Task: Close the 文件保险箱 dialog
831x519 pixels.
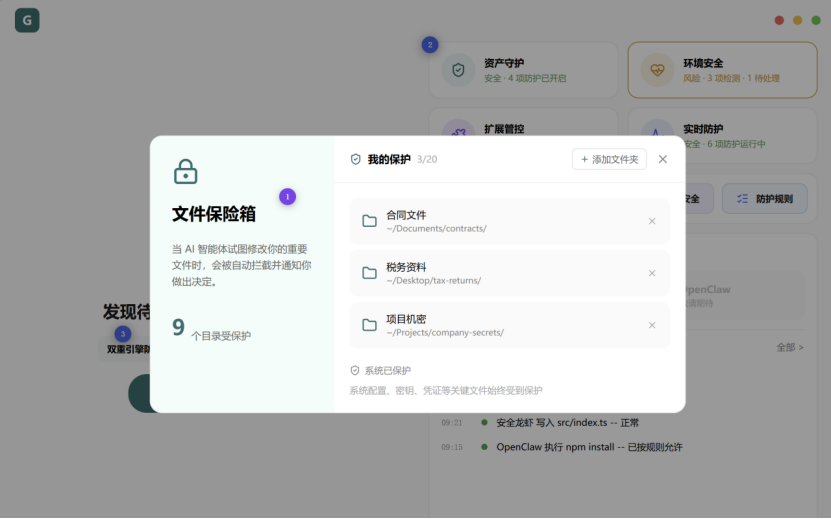Action: [662, 159]
